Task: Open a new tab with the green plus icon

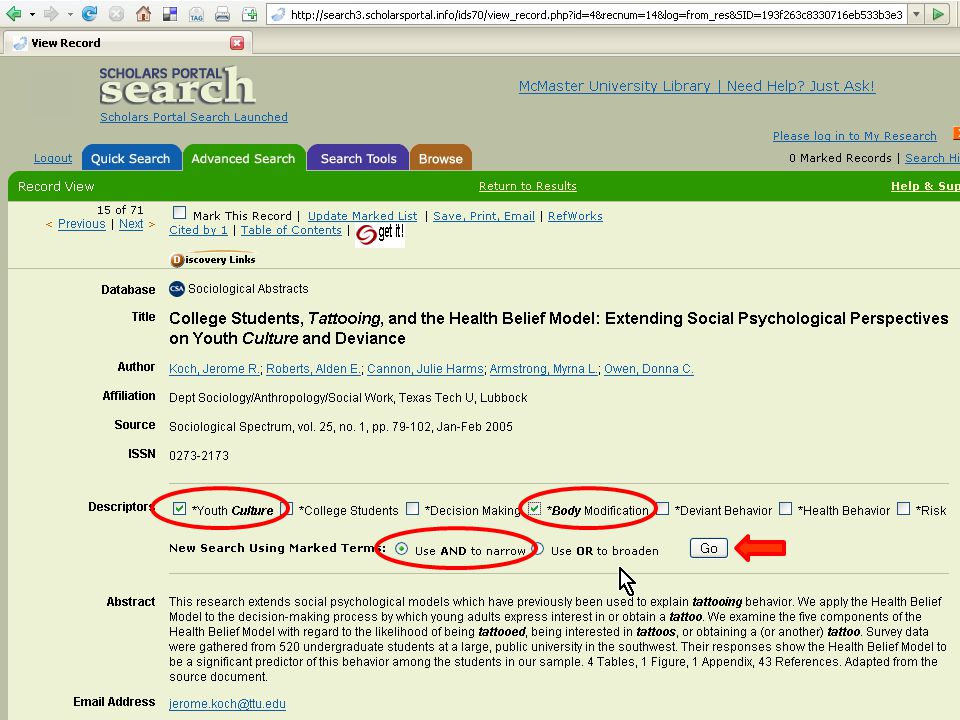Action: pyautogui.click(x=249, y=14)
